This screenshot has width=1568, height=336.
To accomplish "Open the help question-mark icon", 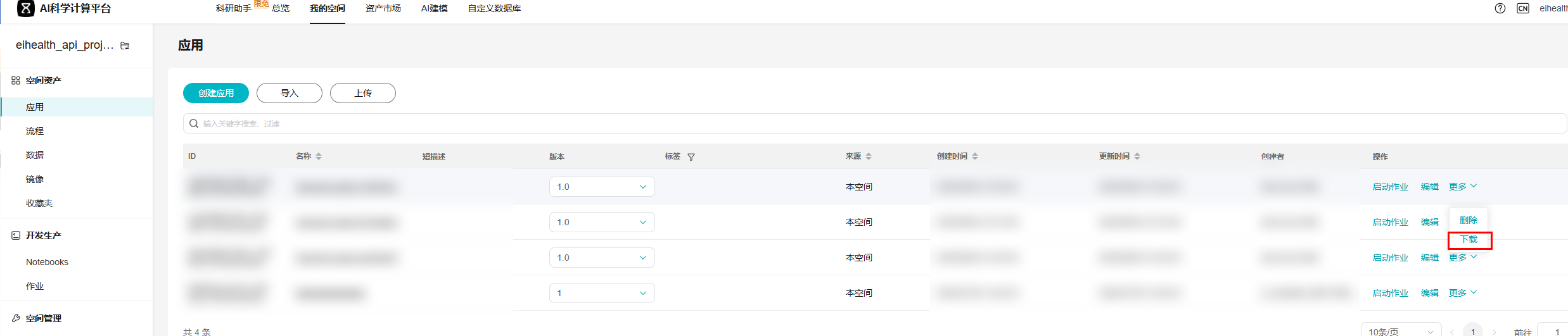I will tap(1500, 8).
